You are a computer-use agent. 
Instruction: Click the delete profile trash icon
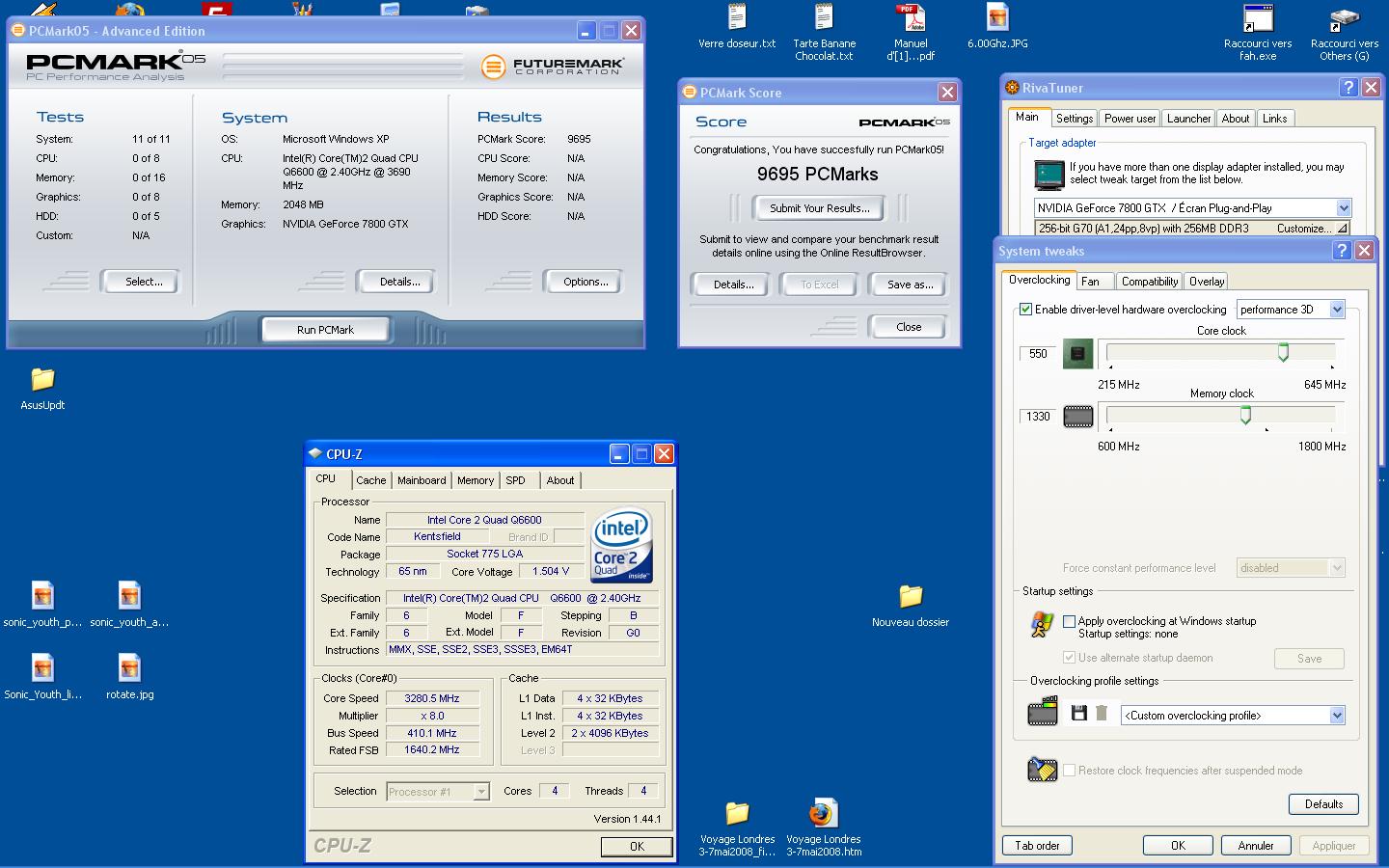pos(1102,714)
